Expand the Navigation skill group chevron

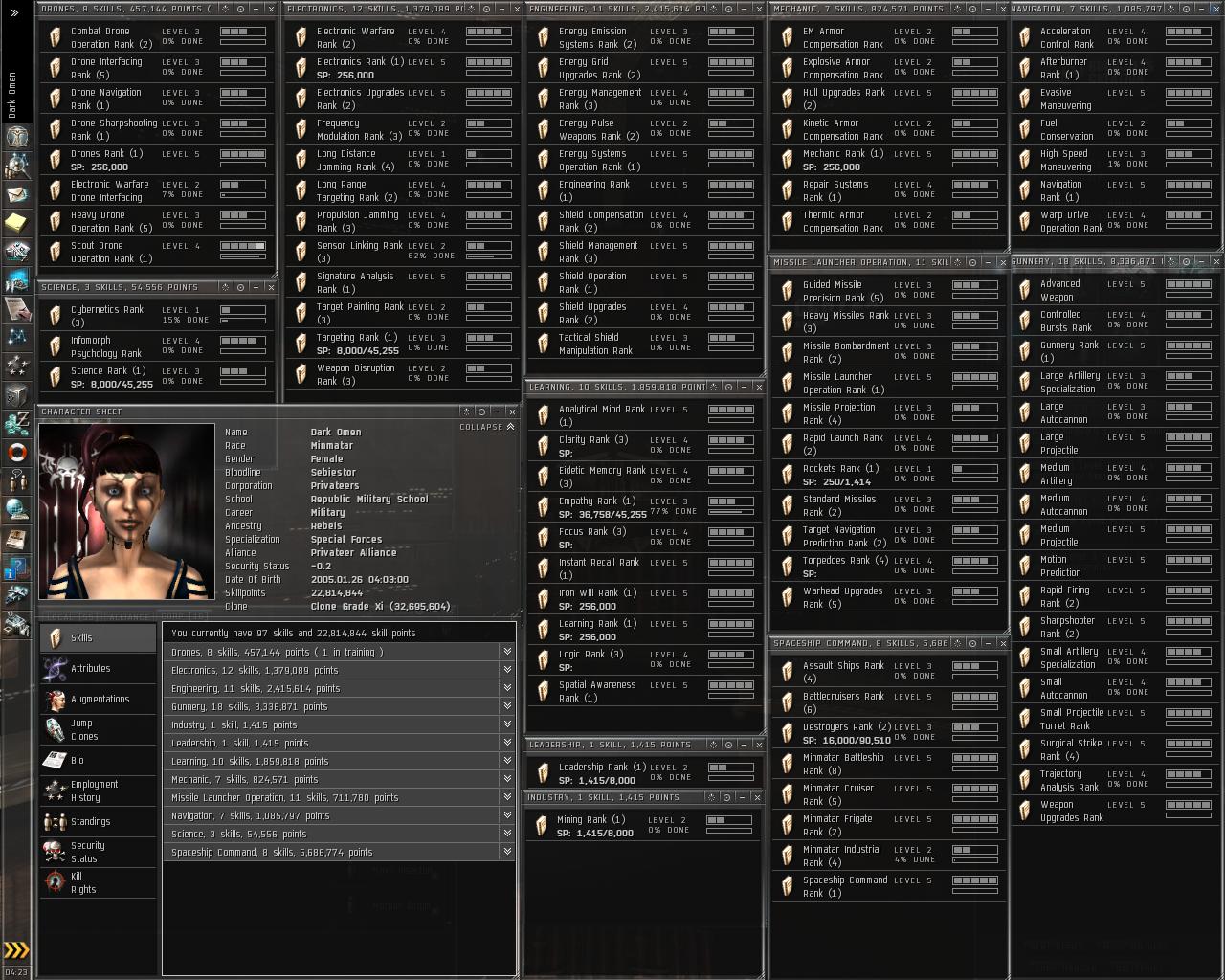tap(507, 815)
